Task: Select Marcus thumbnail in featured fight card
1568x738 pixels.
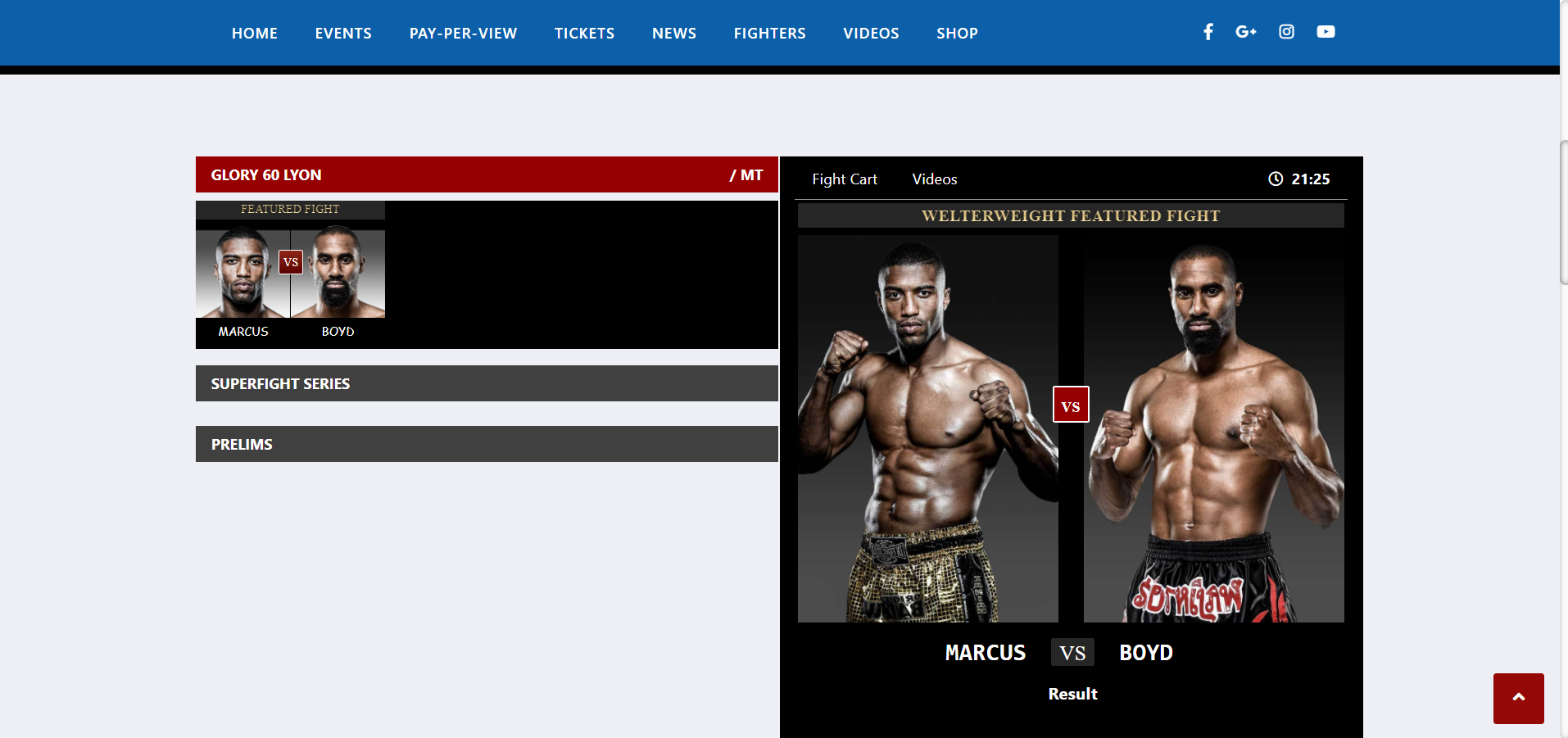Action: (242, 272)
